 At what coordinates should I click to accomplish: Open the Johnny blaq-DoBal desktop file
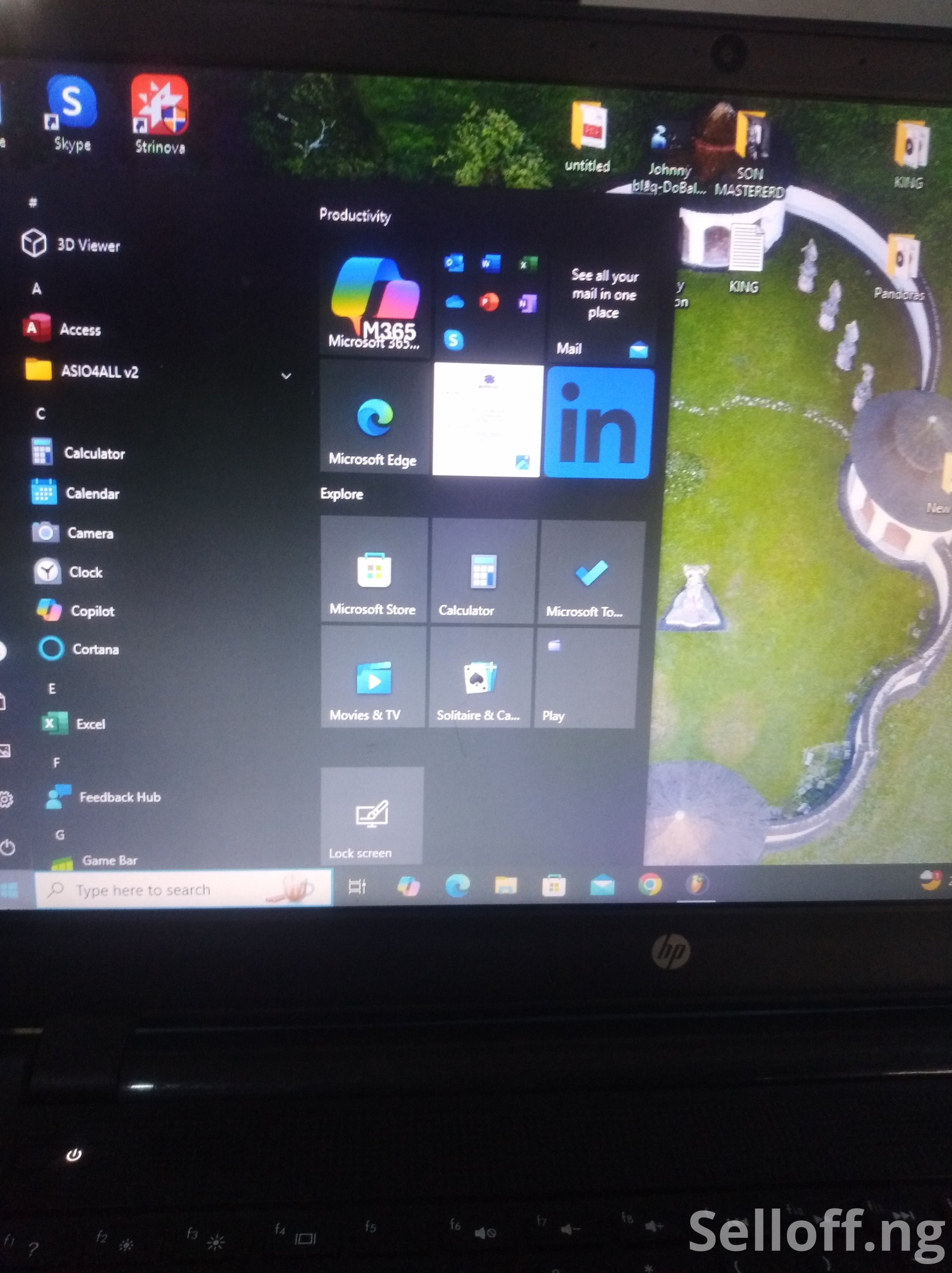click(668, 158)
